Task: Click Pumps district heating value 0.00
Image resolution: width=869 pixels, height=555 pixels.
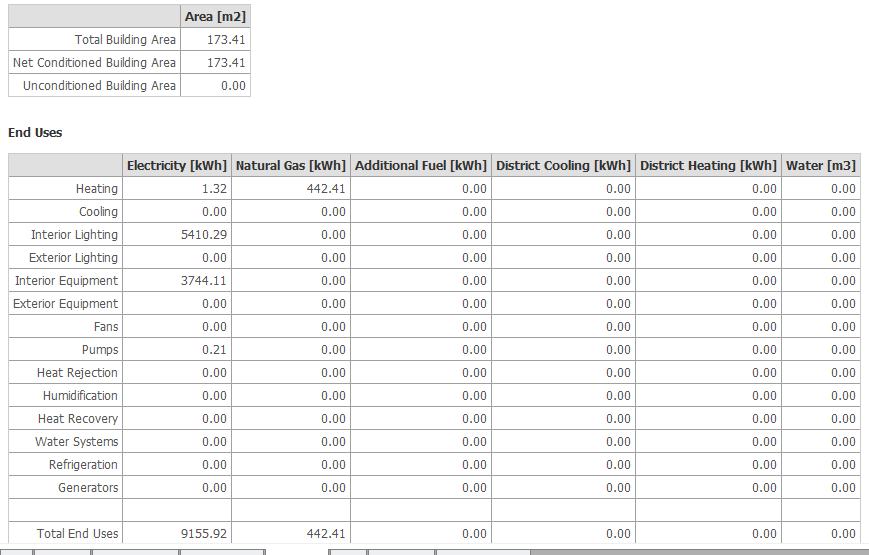Action: tap(764, 350)
